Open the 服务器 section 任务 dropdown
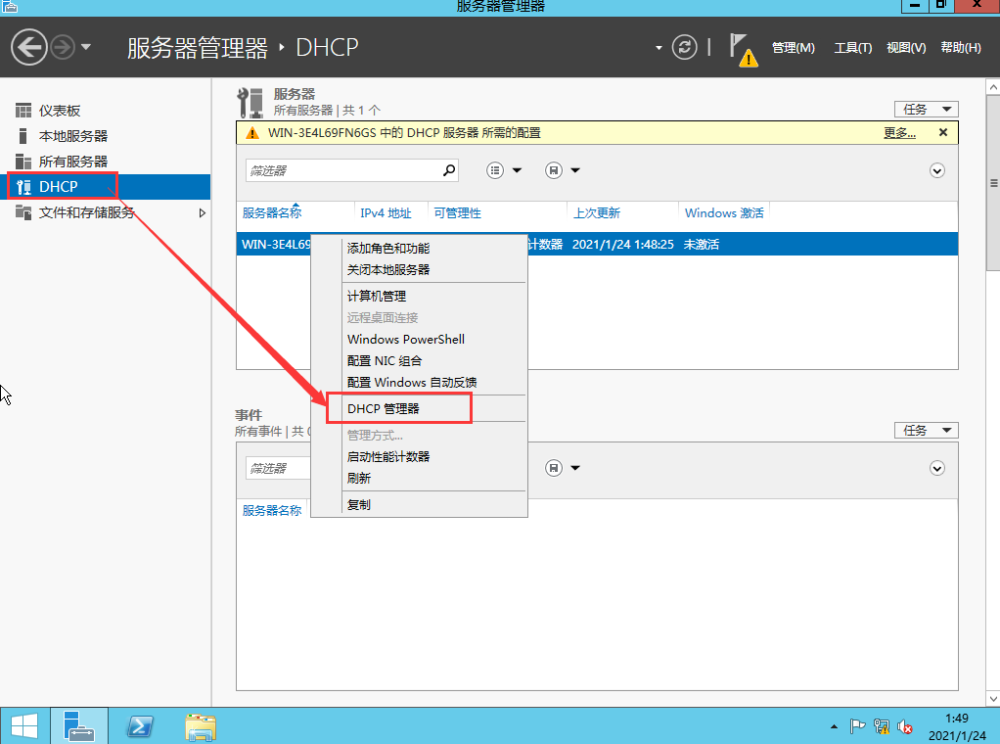This screenshot has height=744, width=1000. click(926, 110)
